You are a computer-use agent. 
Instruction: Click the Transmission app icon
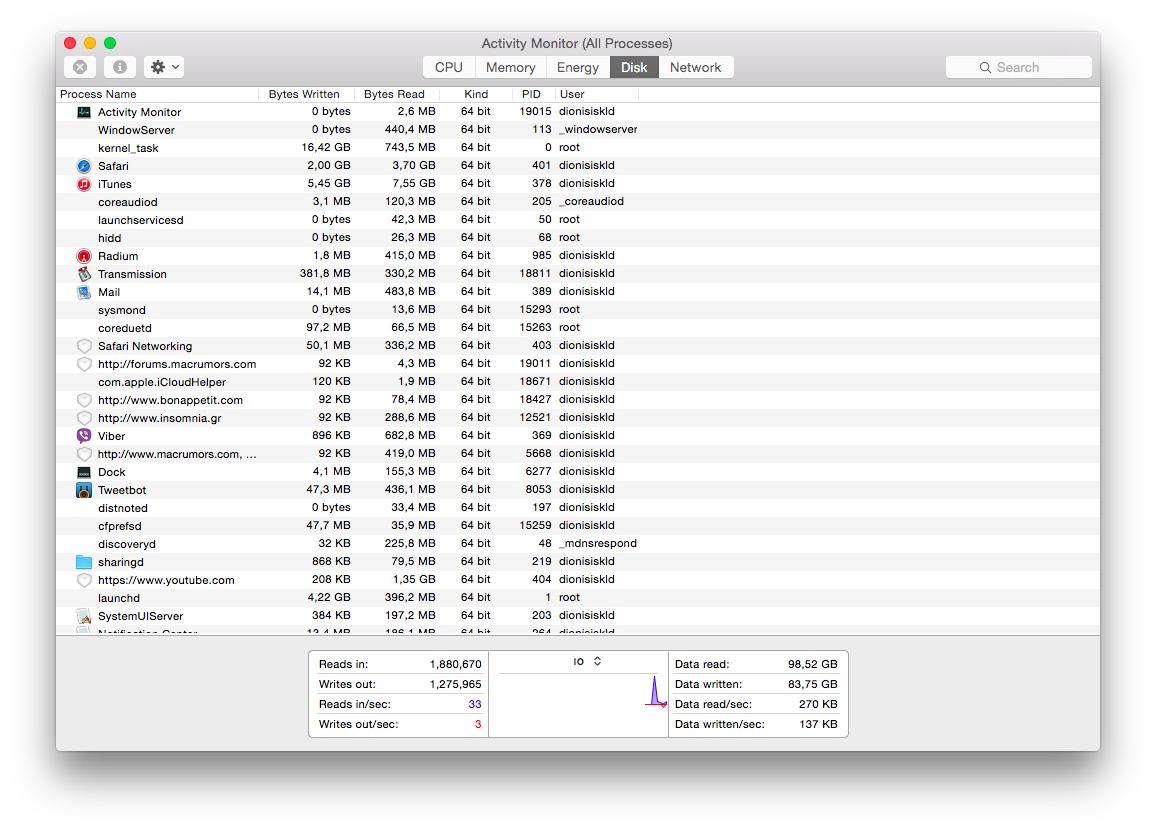click(x=84, y=274)
